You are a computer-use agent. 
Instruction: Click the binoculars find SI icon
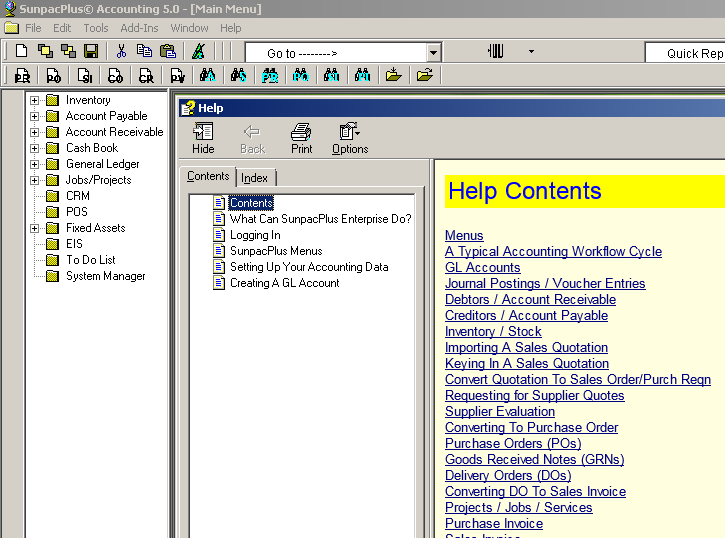pyautogui.click(x=332, y=75)
